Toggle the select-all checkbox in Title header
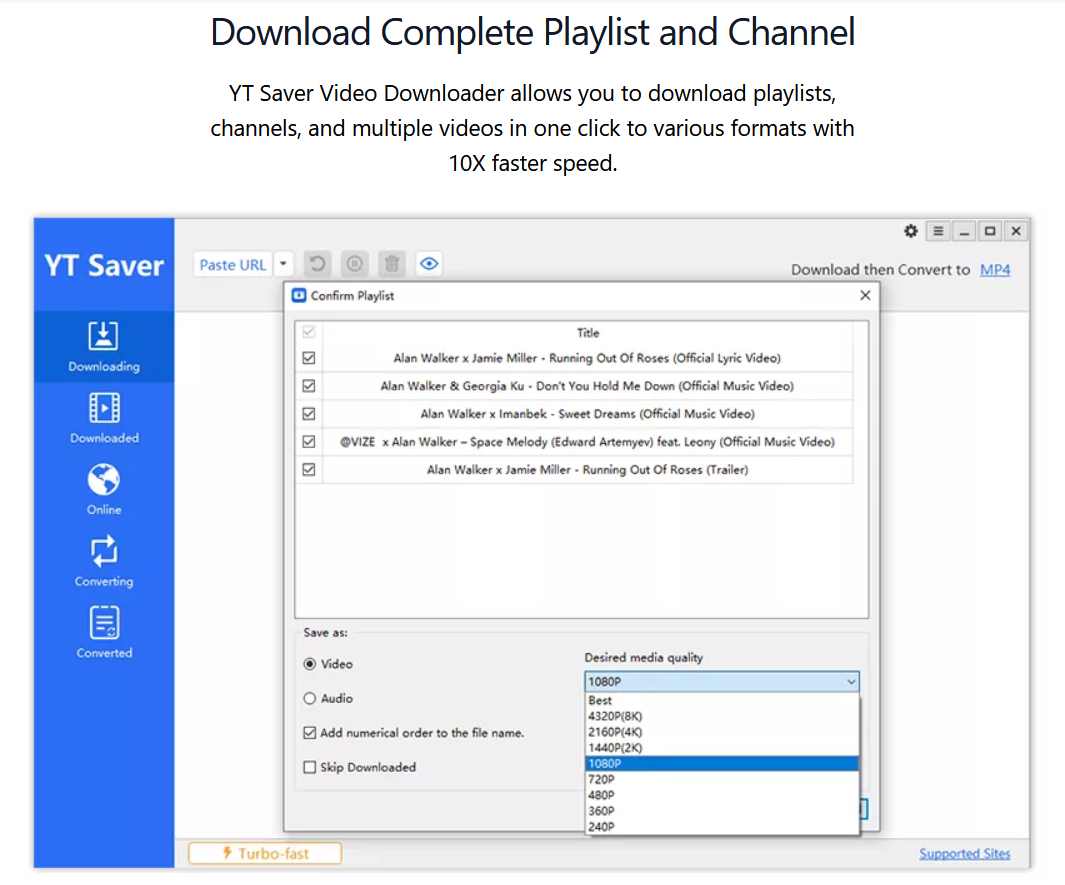 click(x=309, y=332)
